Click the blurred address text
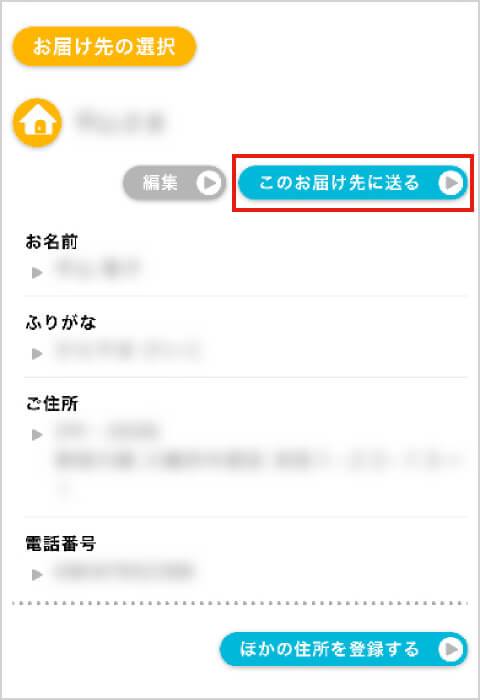The height and width of the screenshot is (700, 480). 260,458
